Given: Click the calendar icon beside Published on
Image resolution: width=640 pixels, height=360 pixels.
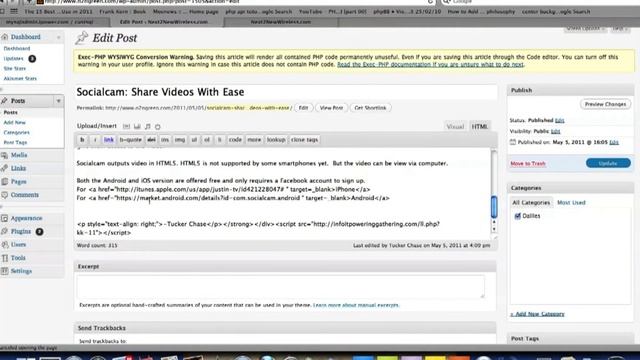Looking at the screenshot, I should [513, 142].
